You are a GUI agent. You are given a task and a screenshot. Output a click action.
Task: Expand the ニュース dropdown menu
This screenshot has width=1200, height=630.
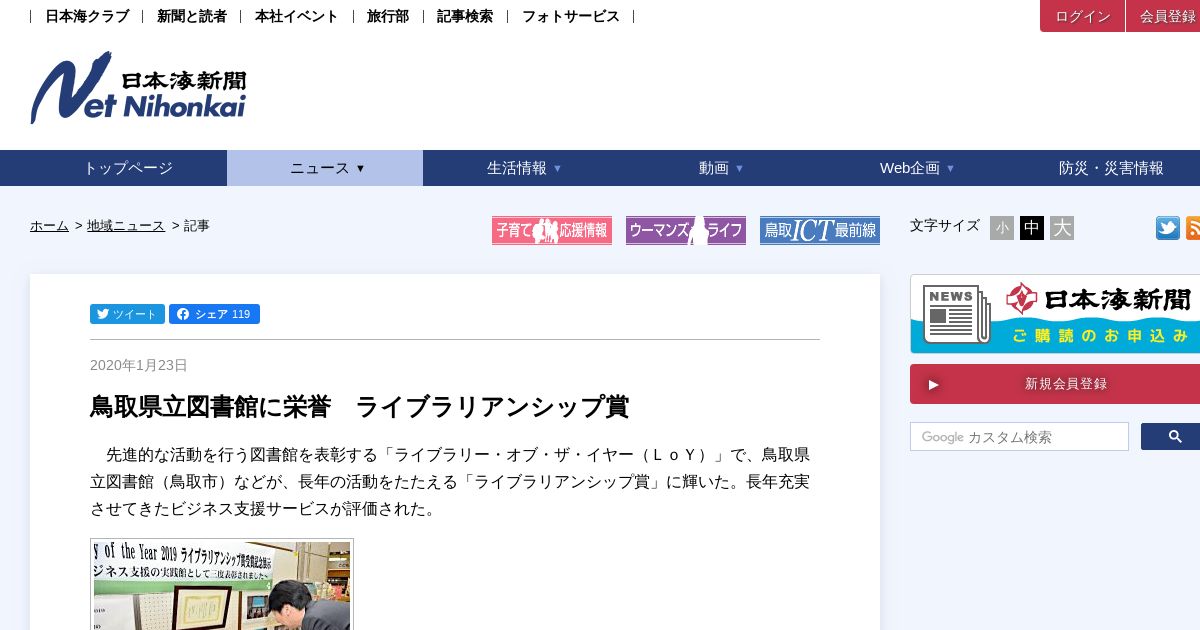[325, 168]
